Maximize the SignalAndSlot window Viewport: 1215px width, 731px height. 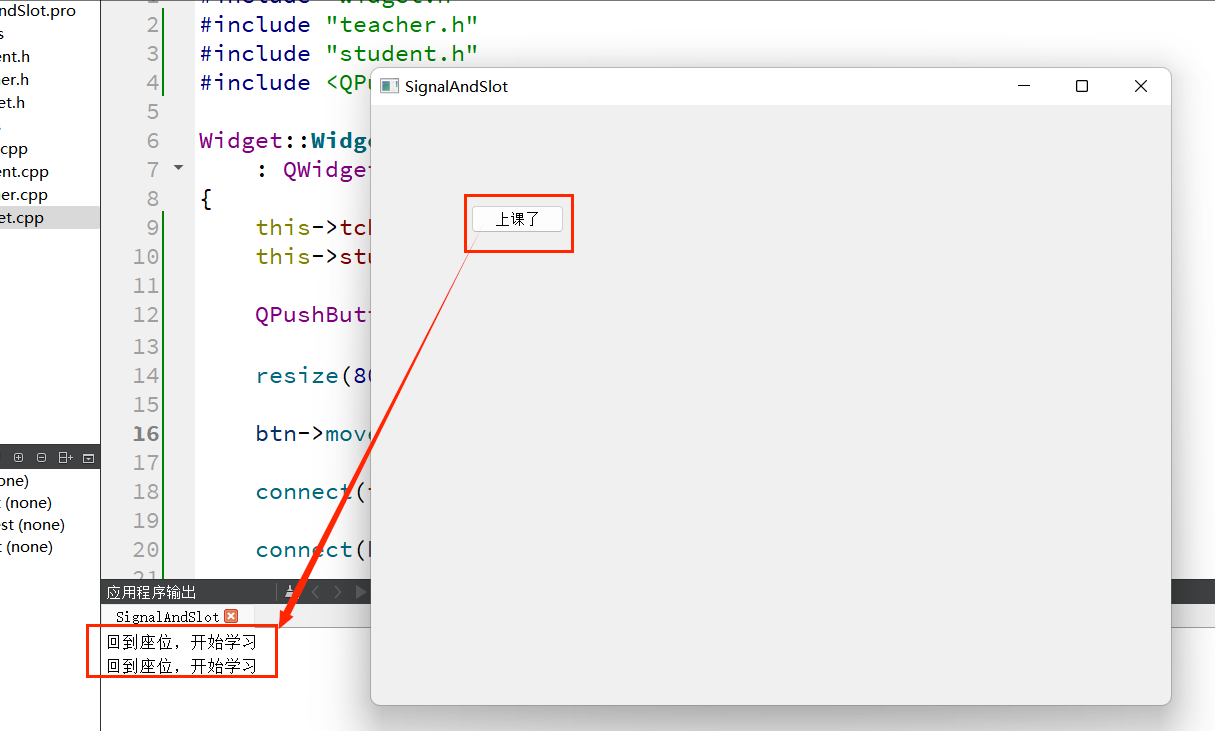(1081, 86)
